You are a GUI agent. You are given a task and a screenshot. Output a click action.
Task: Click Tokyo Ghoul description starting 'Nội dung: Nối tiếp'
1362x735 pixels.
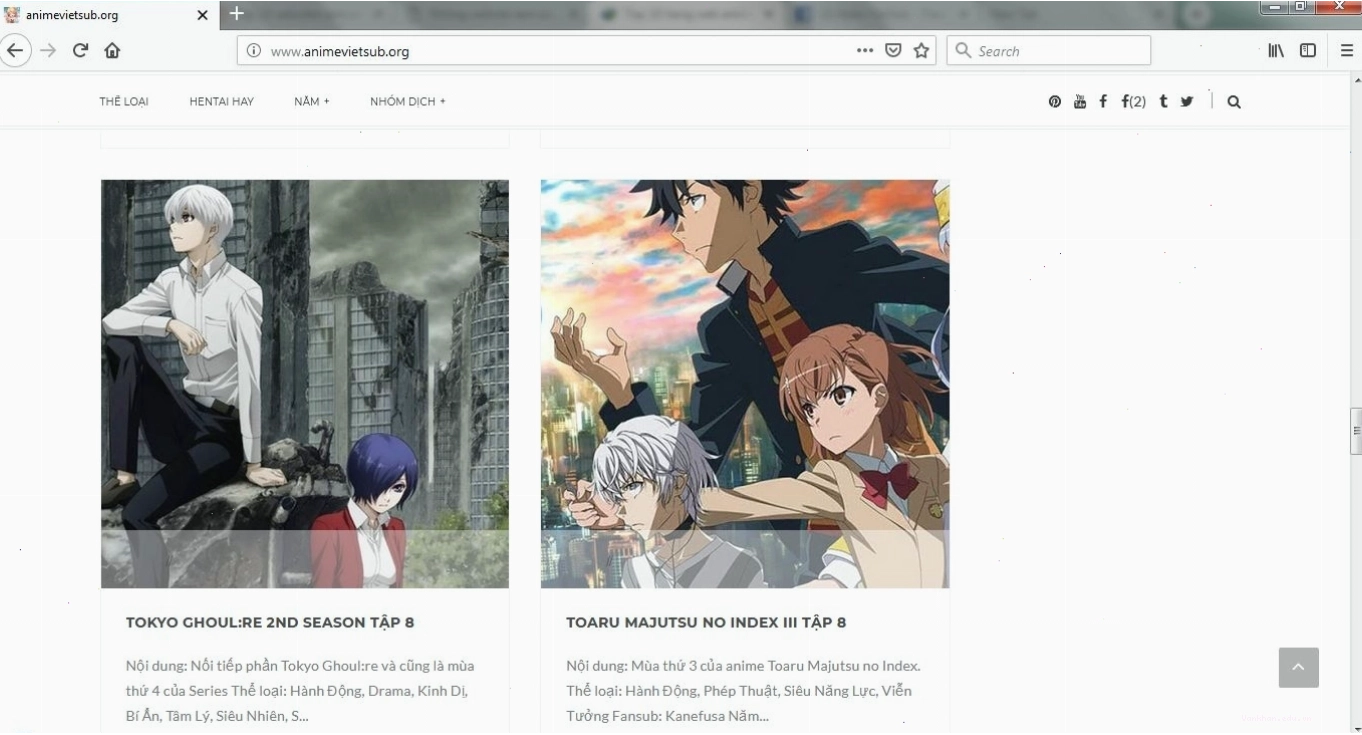coord(300,691)
